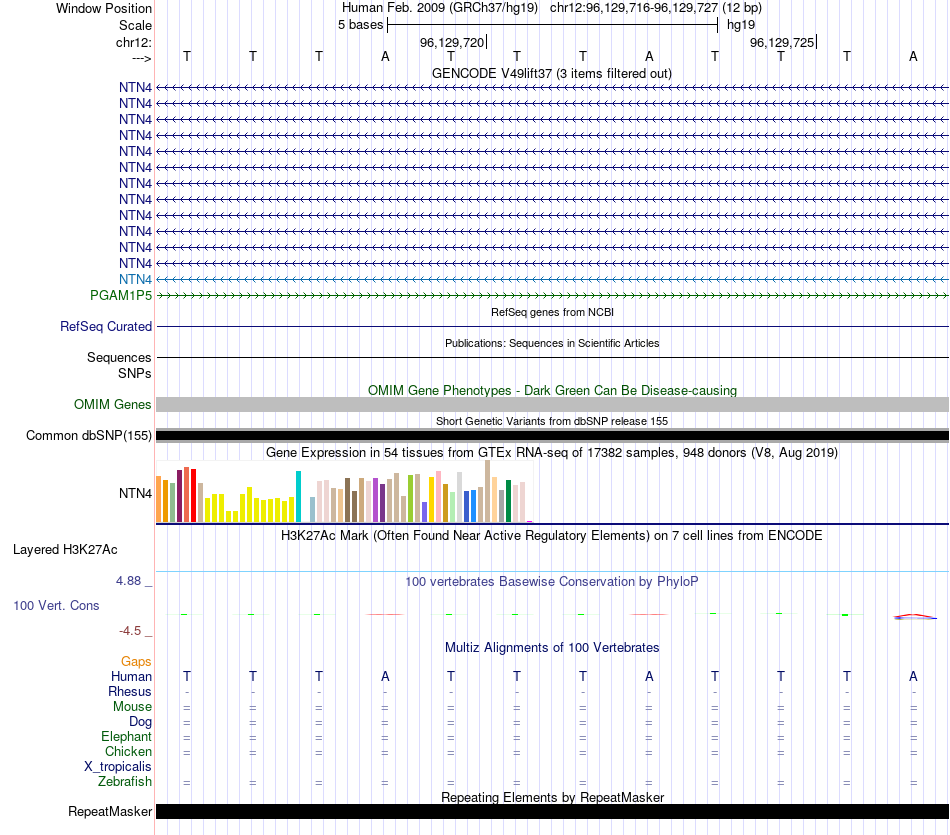Click the -4.5 PhyloP lower limit

pyautogui.click(x=130, y=631)
